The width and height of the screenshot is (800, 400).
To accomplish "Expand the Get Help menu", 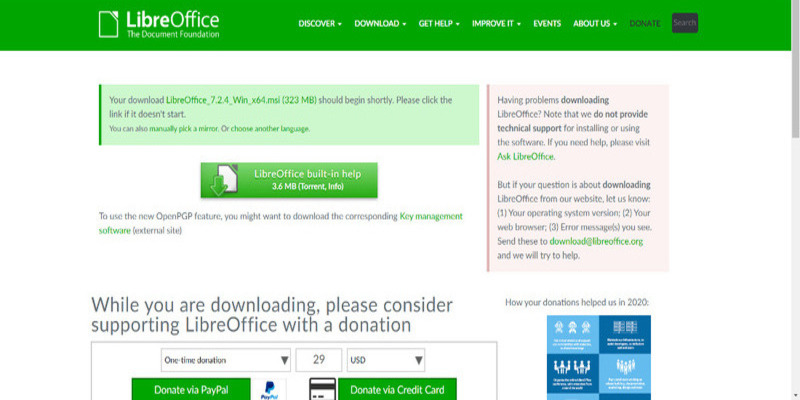I will tap(439, 23).
